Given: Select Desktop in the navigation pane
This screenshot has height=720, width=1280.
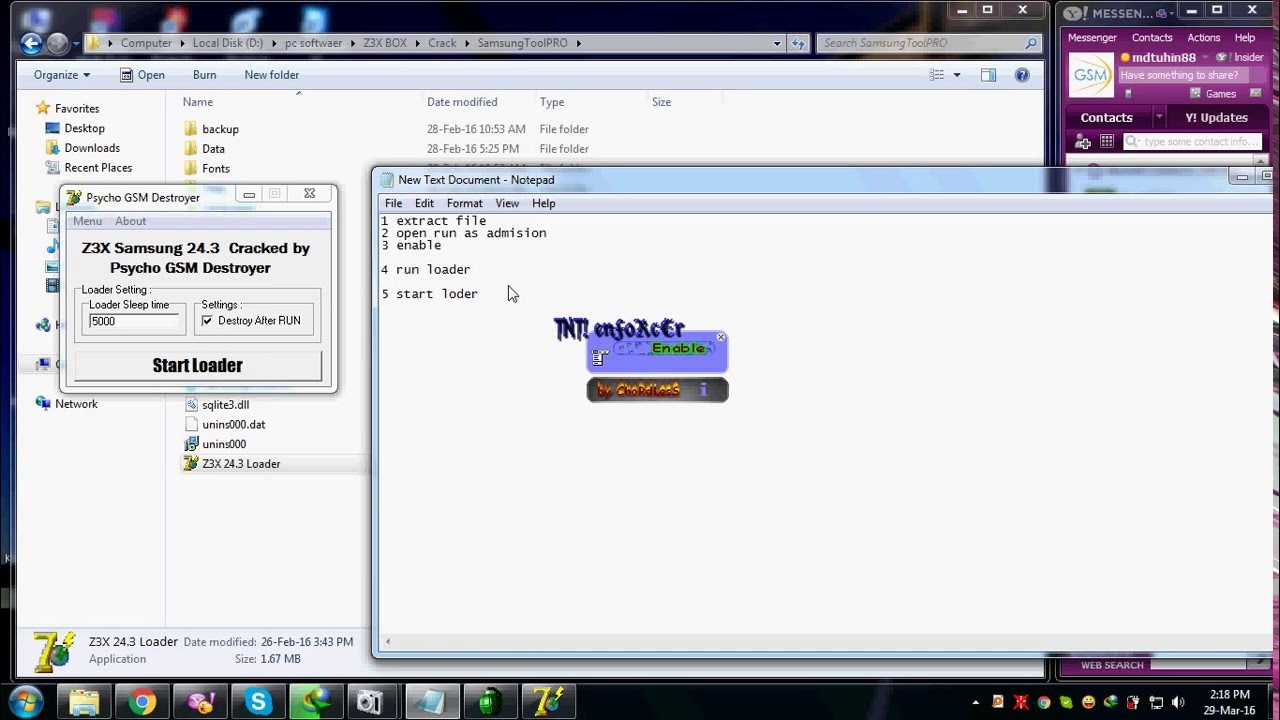Looking at the screenshot, I should 84,128.
